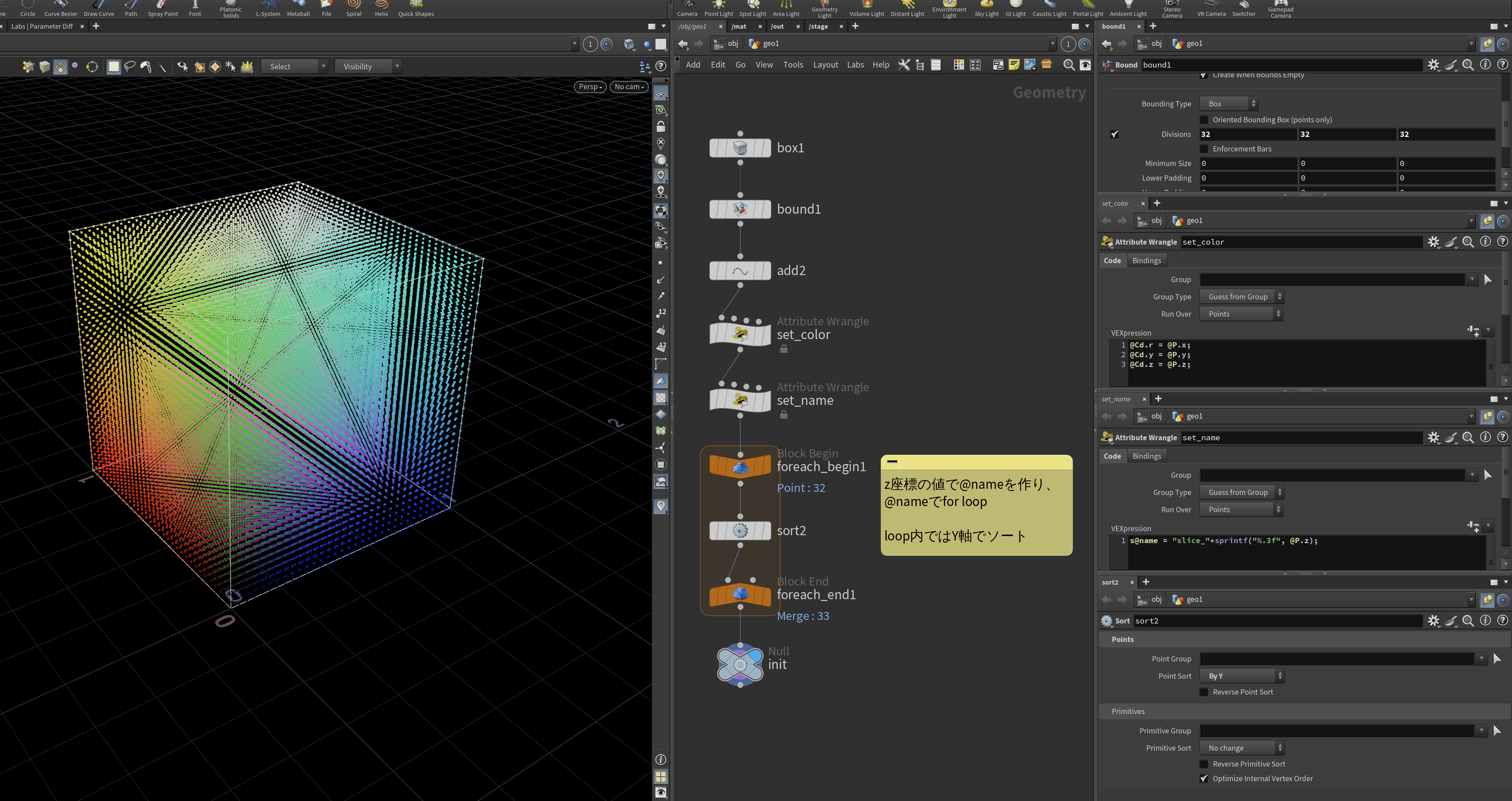Click the Sky Light shelf tool
1512x801 pixels.
pos(986,8)
